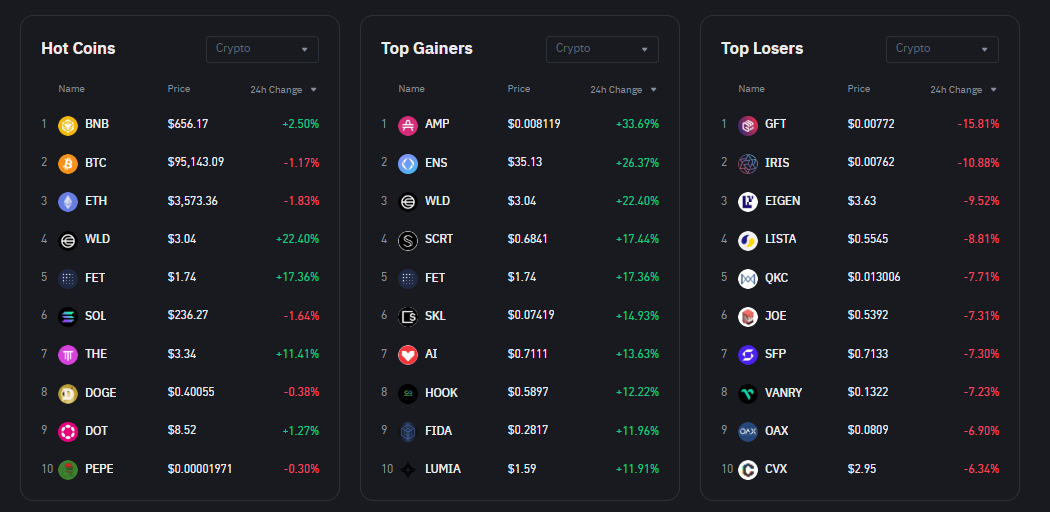Image resolution: width=1050 pixels, height=512 pixels.
Task: Click the BNB coin icon
Action: 68,124
